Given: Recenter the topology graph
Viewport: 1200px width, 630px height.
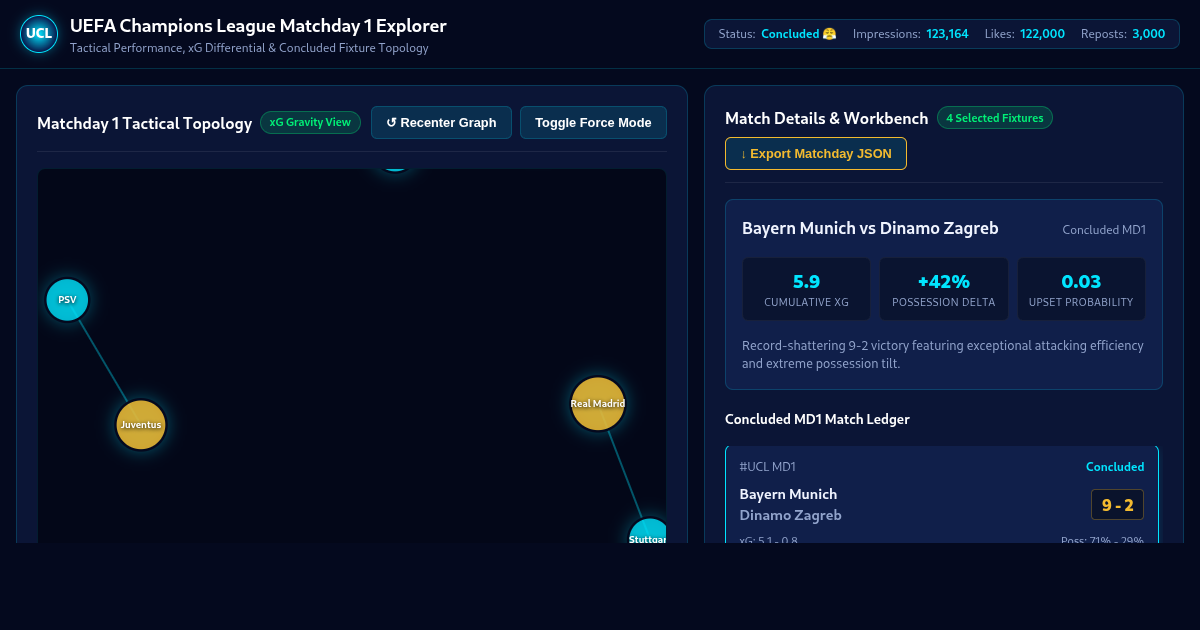Looking at the screenshot, I should (441, 123).
